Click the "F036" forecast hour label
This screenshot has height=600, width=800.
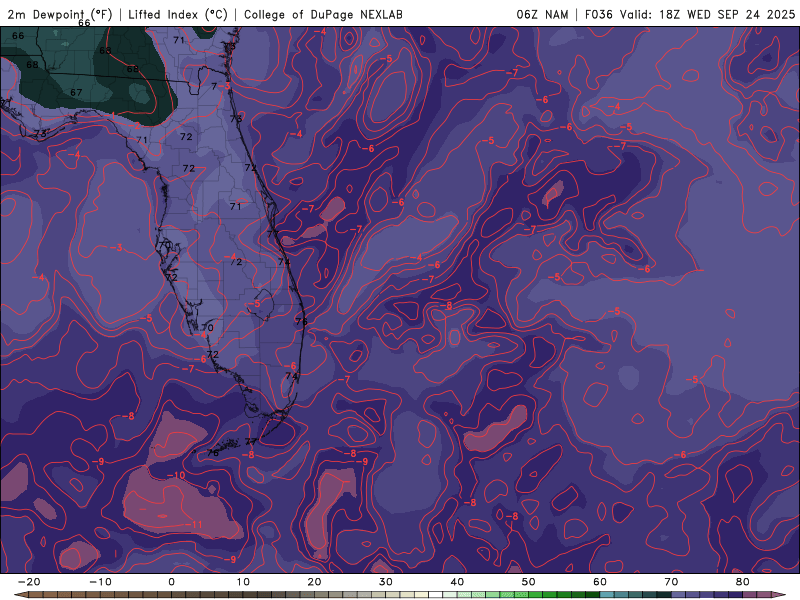coord(598,14)
